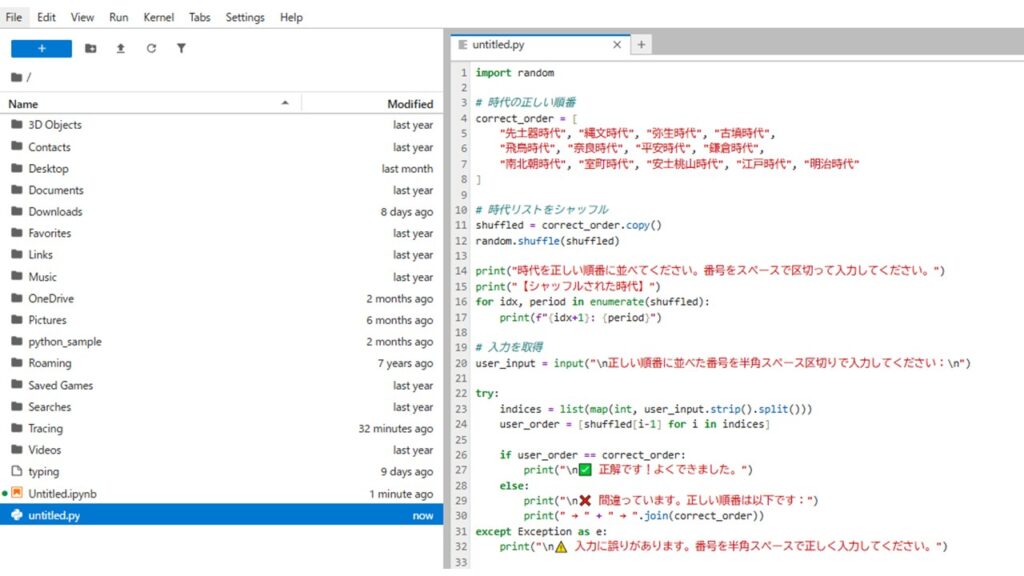Click the user_input assignment on line 20
Viewport: 1024px width, 576px height.
723,363
